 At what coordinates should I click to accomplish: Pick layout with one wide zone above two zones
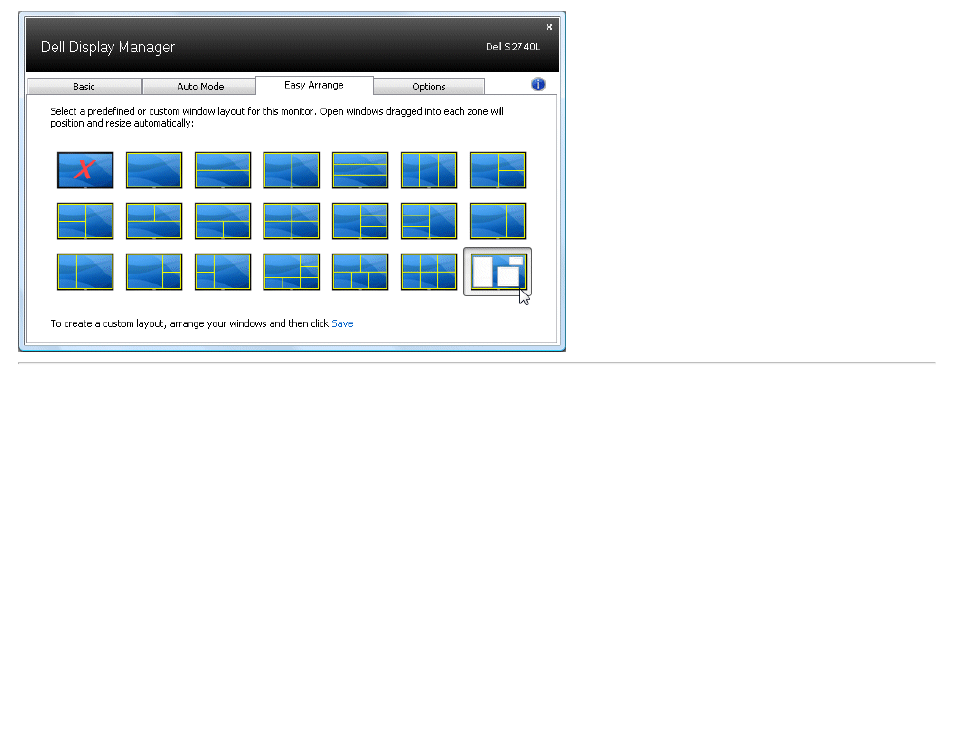pos(223,221)
